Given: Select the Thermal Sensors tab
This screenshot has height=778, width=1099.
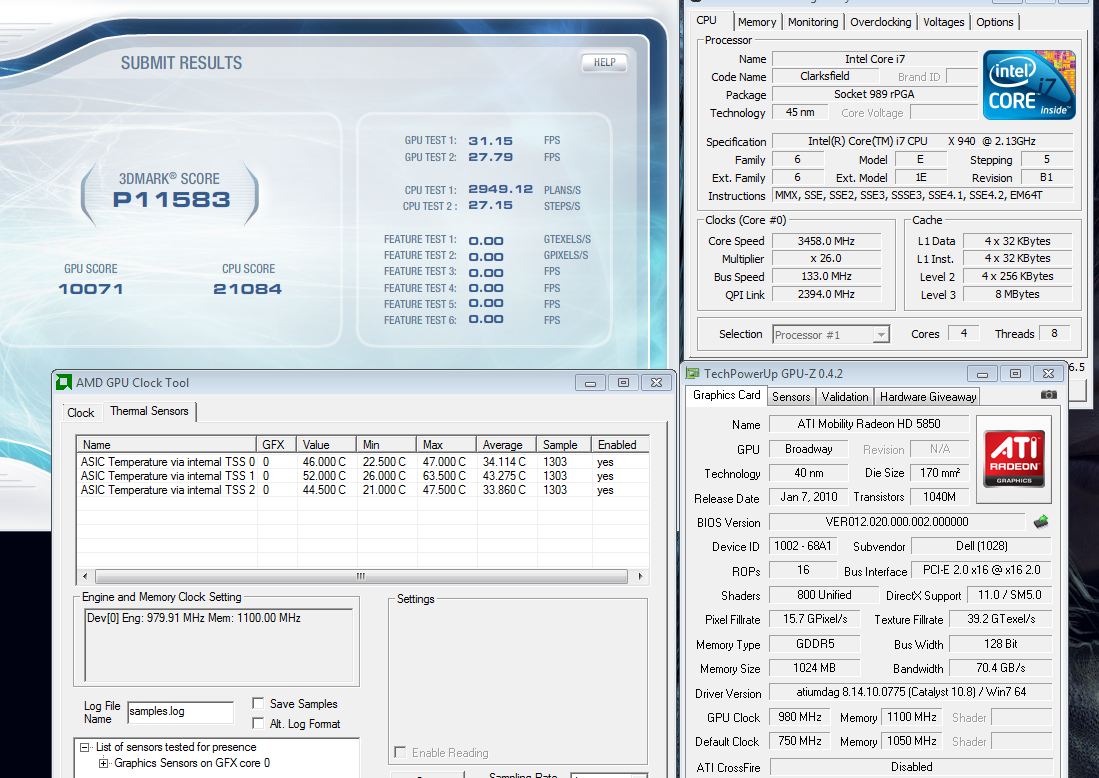Looking at the screenshot, I should click(149, 411).
